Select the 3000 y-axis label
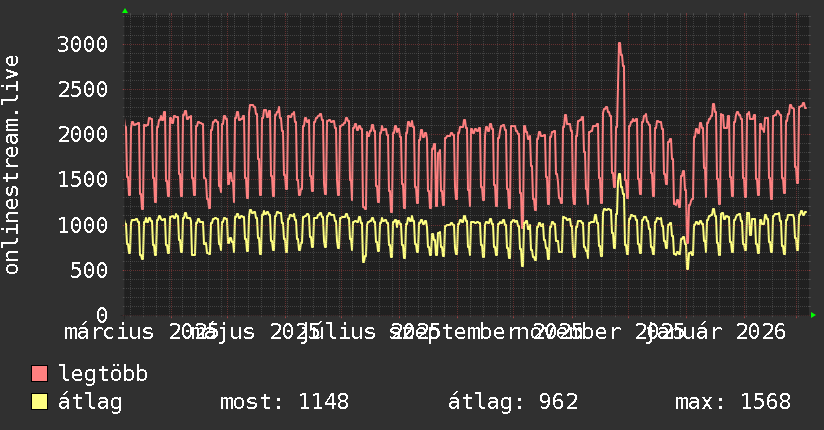 (83, 44)
